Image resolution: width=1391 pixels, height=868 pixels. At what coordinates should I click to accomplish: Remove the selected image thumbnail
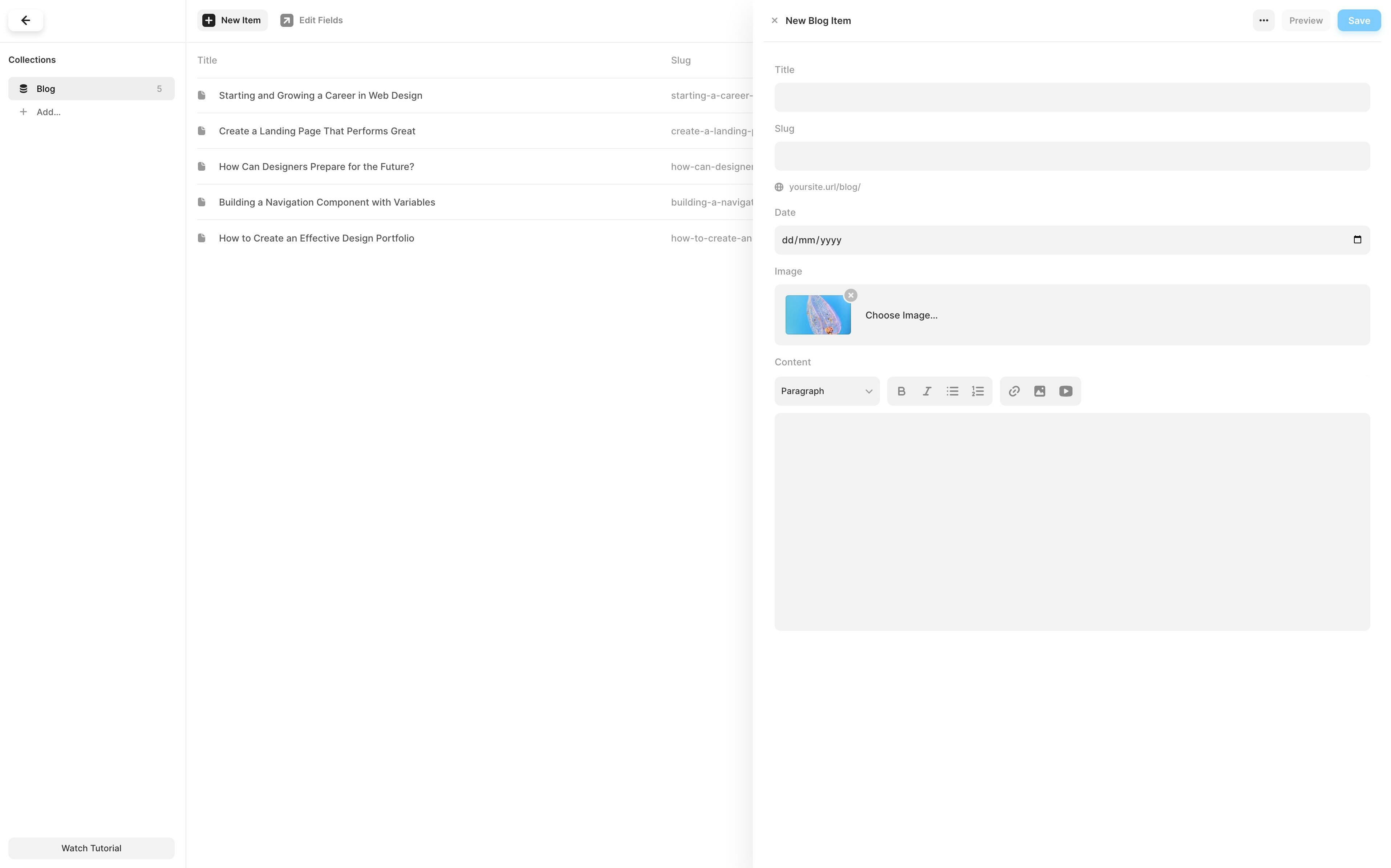851,295
